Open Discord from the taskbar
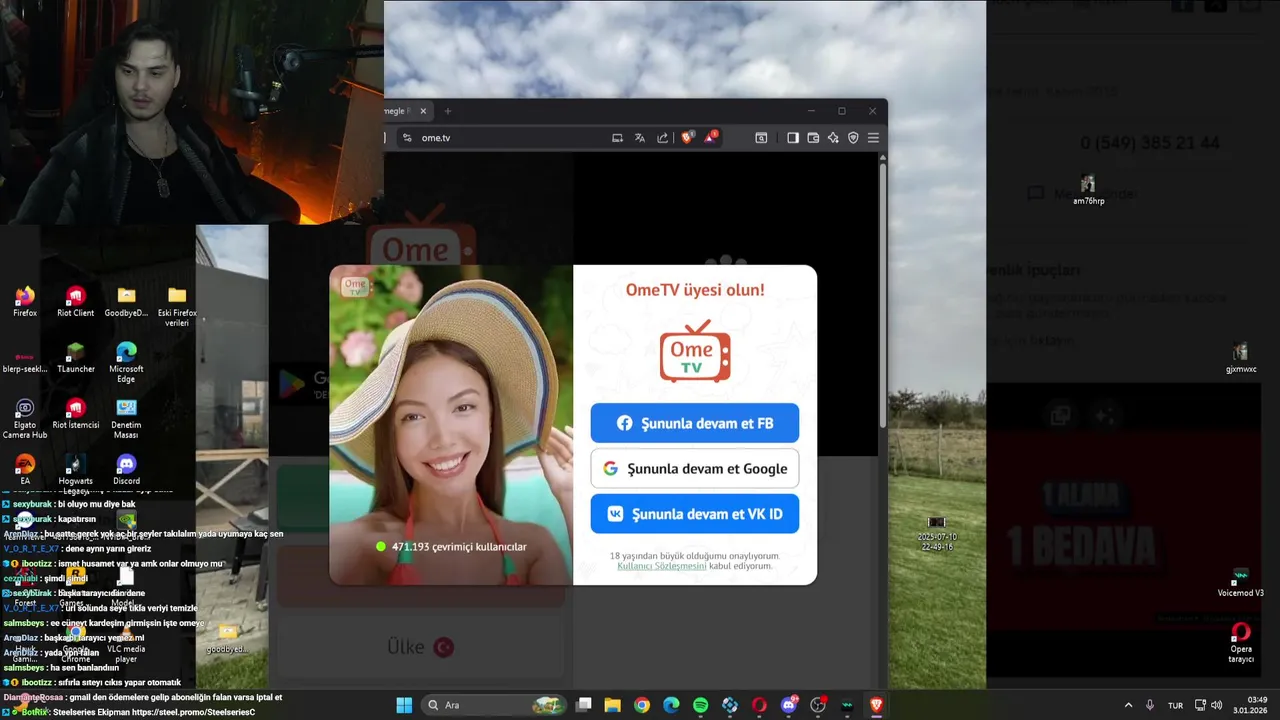Screen dimensions: 1280x720 click(x=789, y=705)
